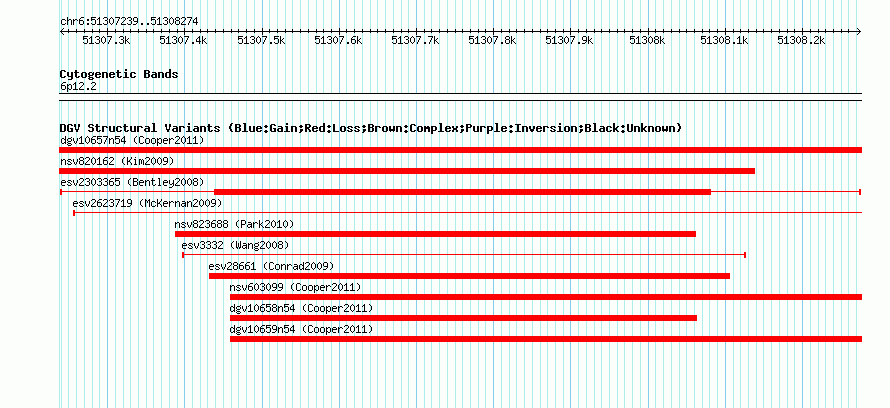Select the esv3332 (Wang2008) variant label
This screenshot has width=890, height=408.
236,245
